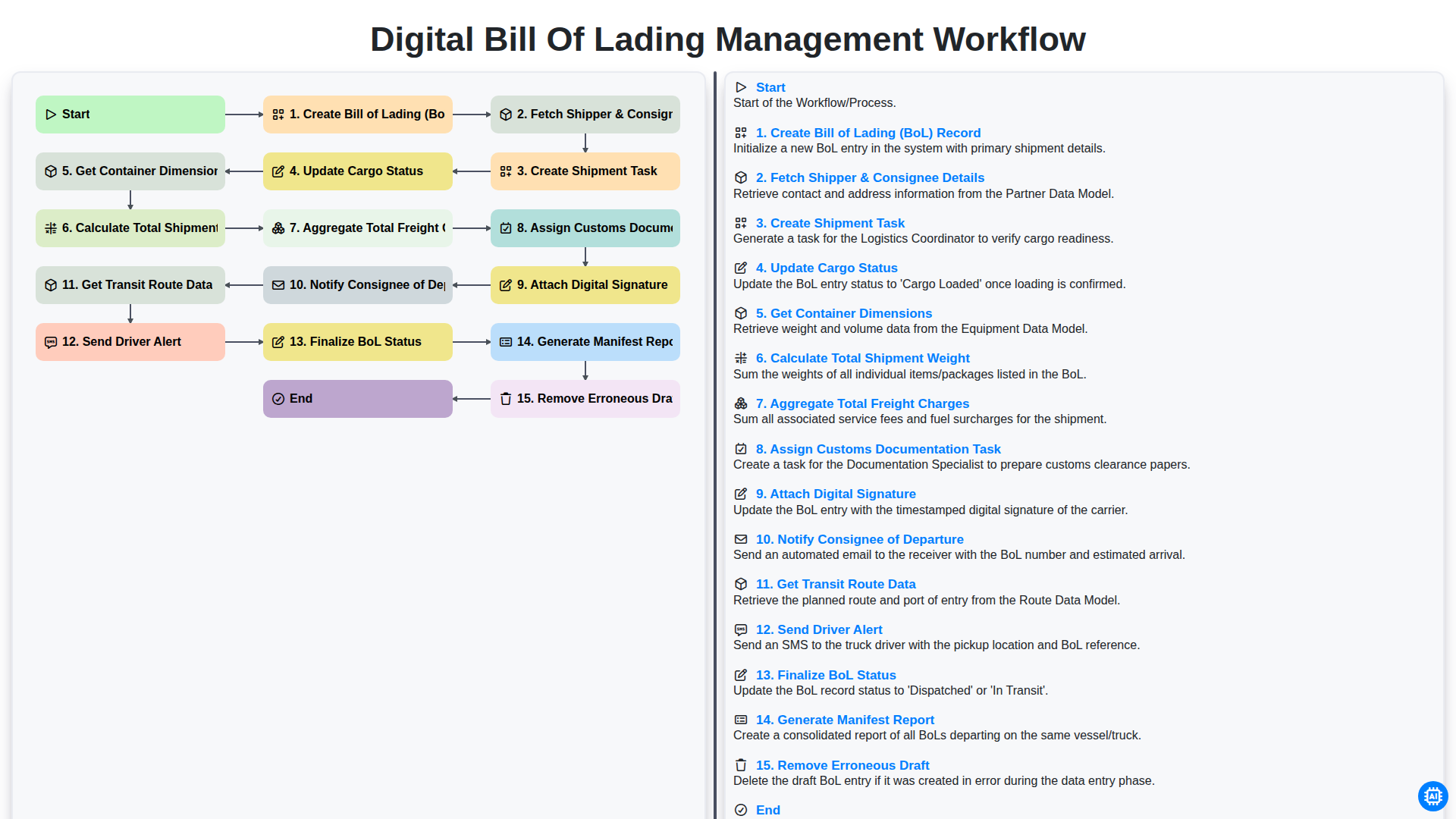Viewport: 1456px width, 819px height.
Task: Open the Start link in the step list
Action: tap(770, 87)
